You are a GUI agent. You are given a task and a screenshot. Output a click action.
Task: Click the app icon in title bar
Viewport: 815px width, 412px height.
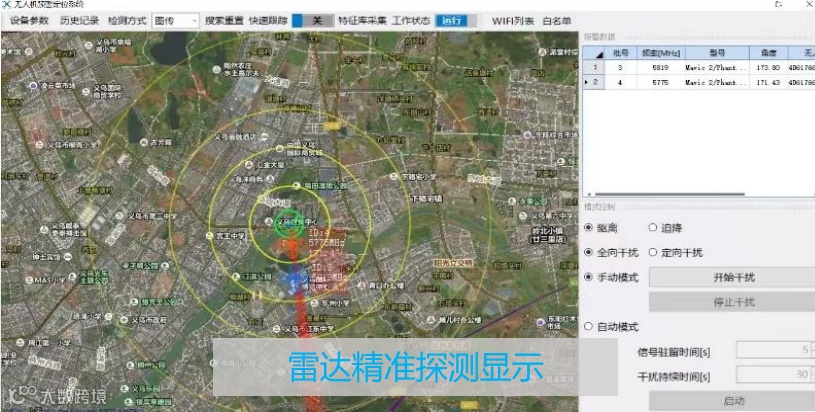click(6, 4)
